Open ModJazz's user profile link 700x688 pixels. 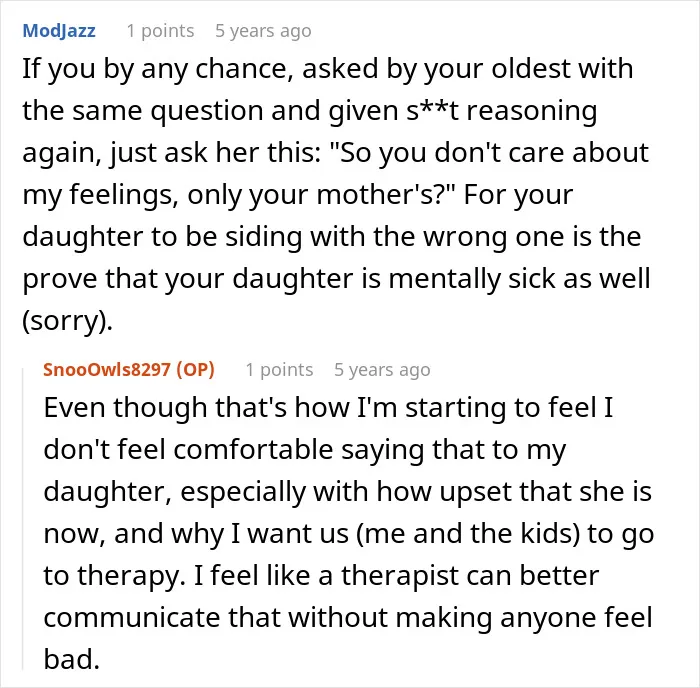click(x=59, y=31)
